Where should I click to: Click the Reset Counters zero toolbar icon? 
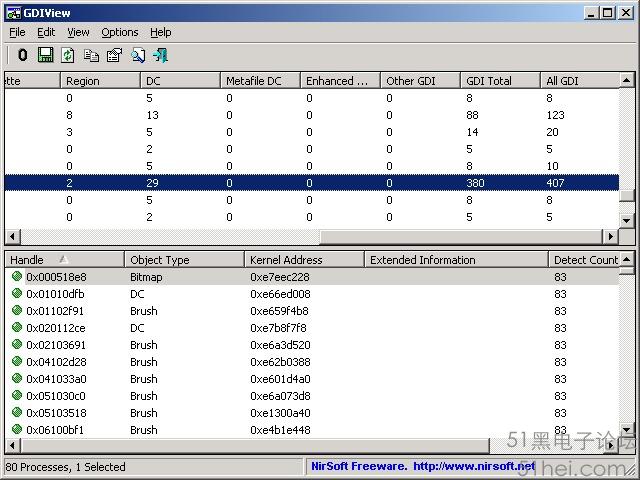[x=23, y=55]
